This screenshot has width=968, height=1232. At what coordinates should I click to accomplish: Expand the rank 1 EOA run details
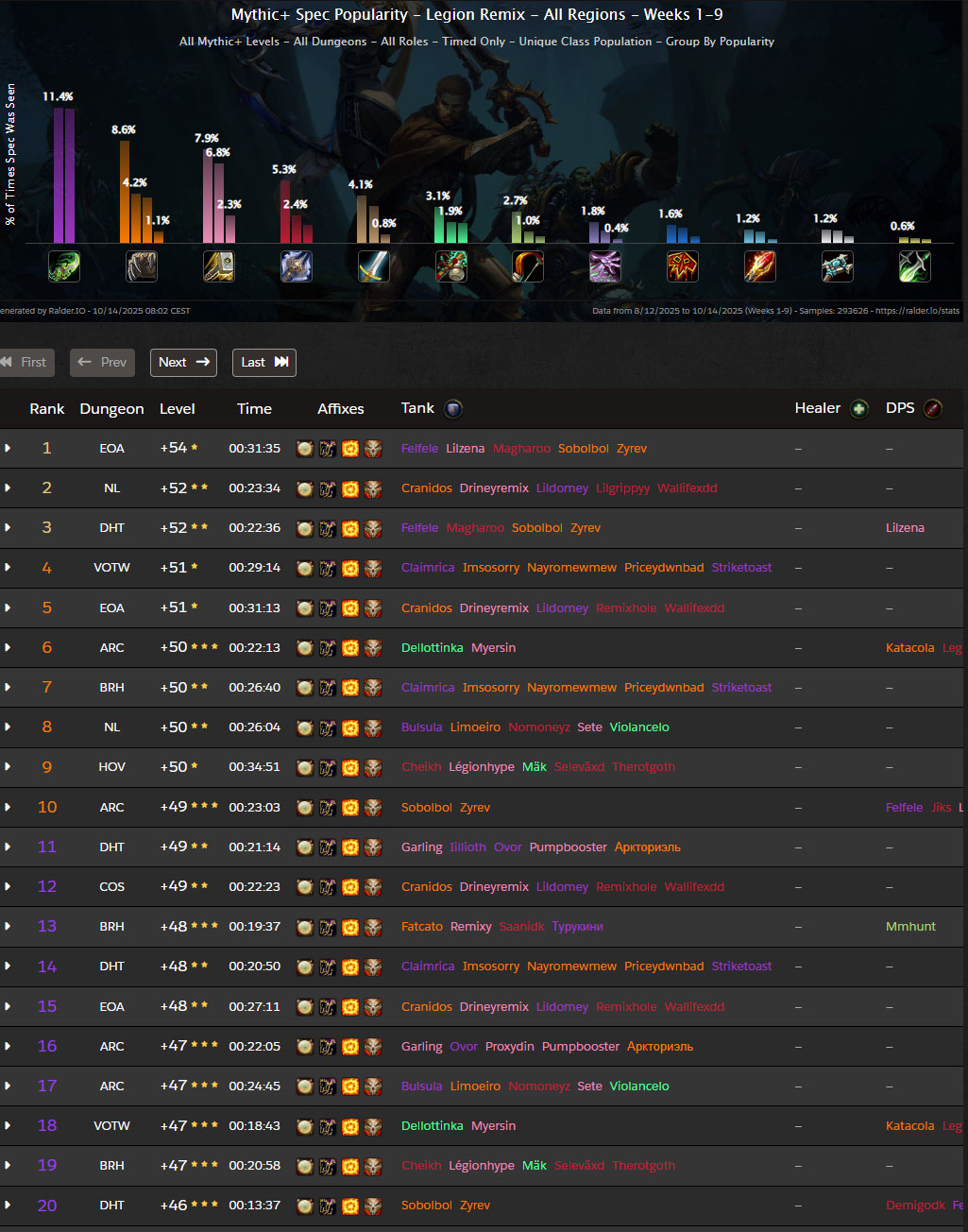click(x=8, y=448)
